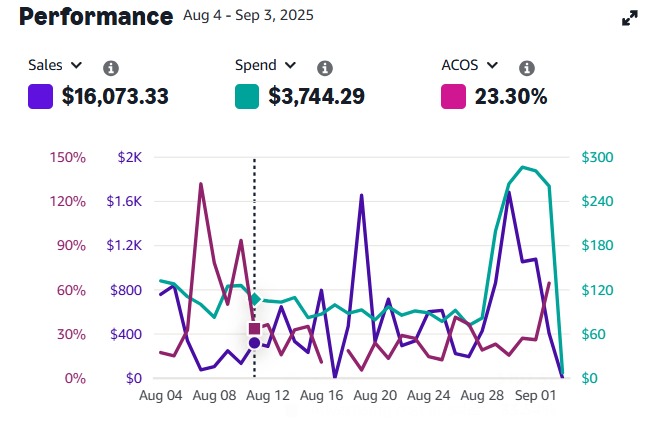The width and height of the screenshot is (656, 429).
Task: Click the Performance heading
Action: pyautogui.click(x=96, y=17)
